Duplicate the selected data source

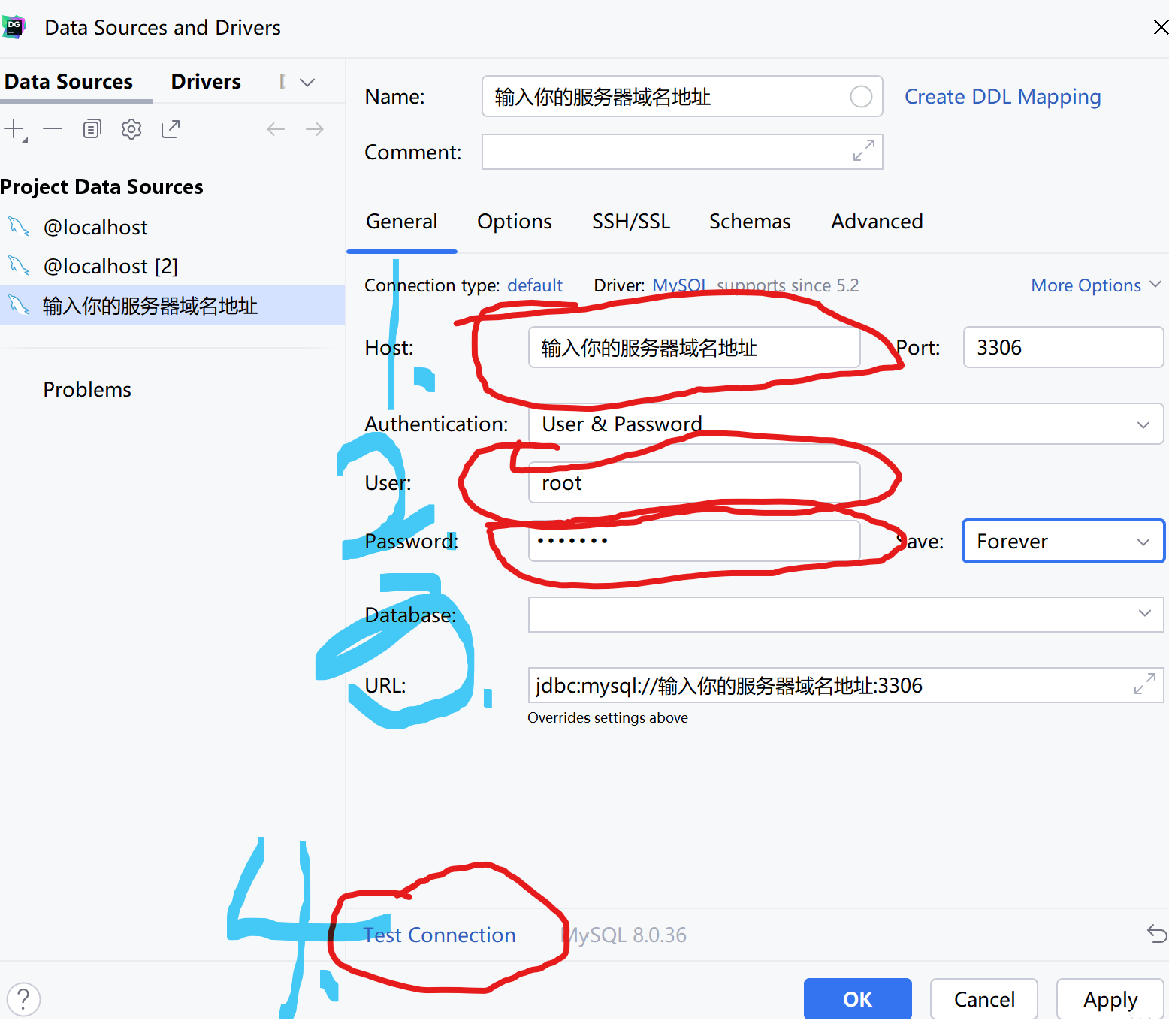coord(92,129)
